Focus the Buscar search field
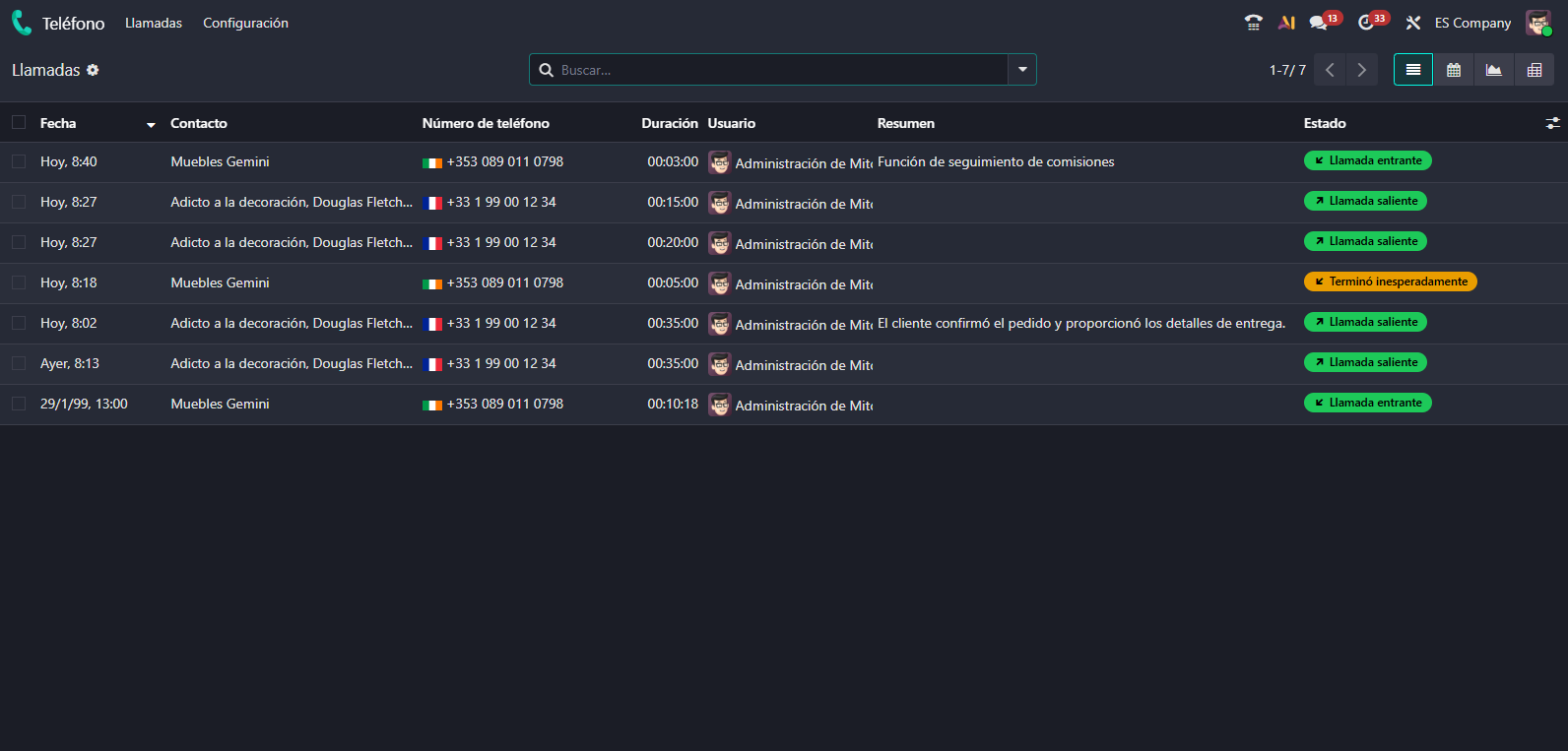This screenshot has width=1568, height=751. click(778, 70)
